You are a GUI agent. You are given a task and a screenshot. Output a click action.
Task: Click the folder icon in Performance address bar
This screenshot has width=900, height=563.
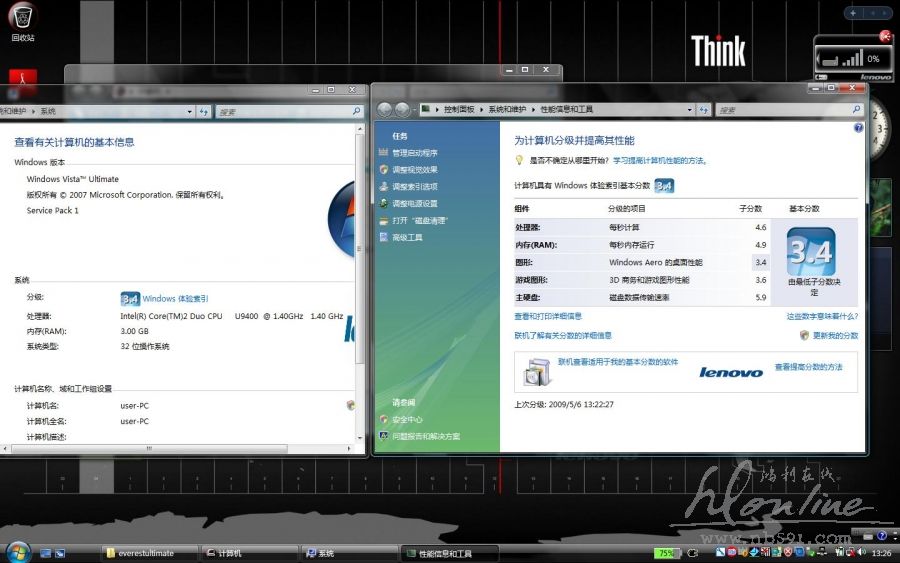tap(425, 108)
